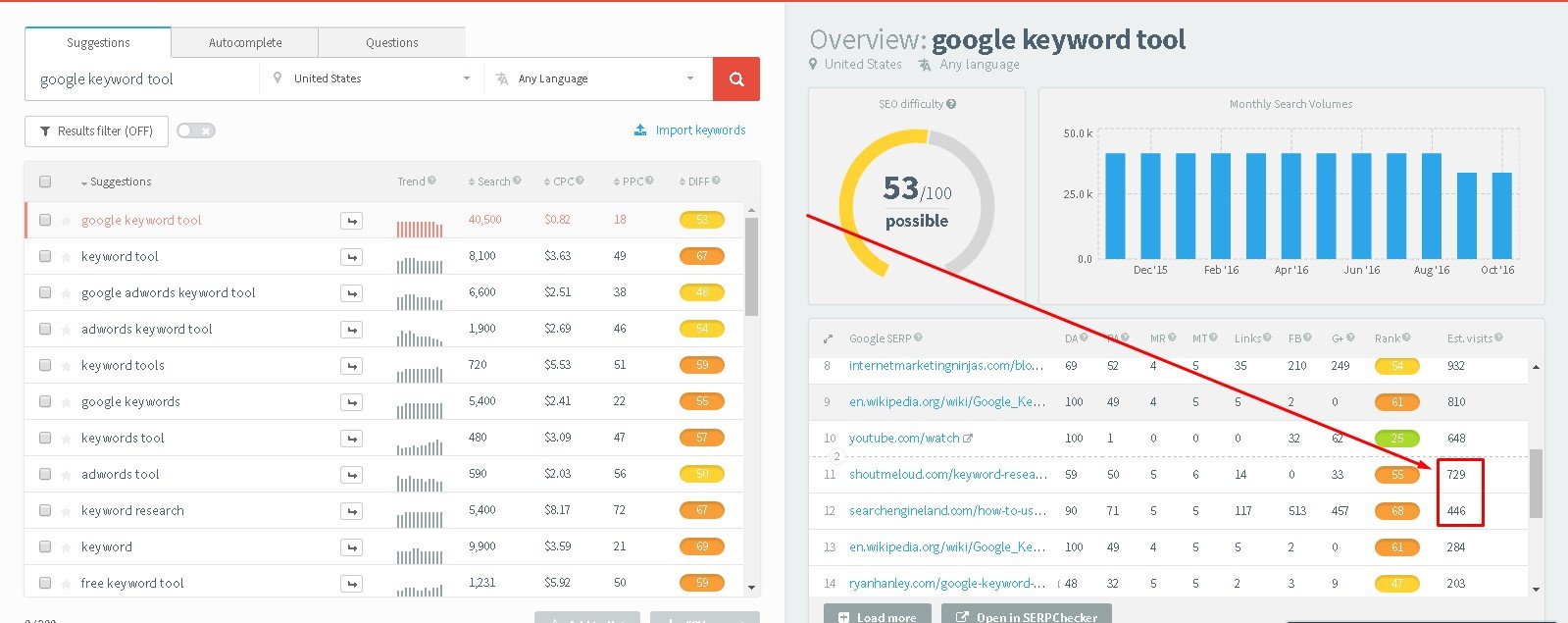Click the Est. visits help icon
The width and height of the screenshot is (1568, 623).
tap(1498, 337)
